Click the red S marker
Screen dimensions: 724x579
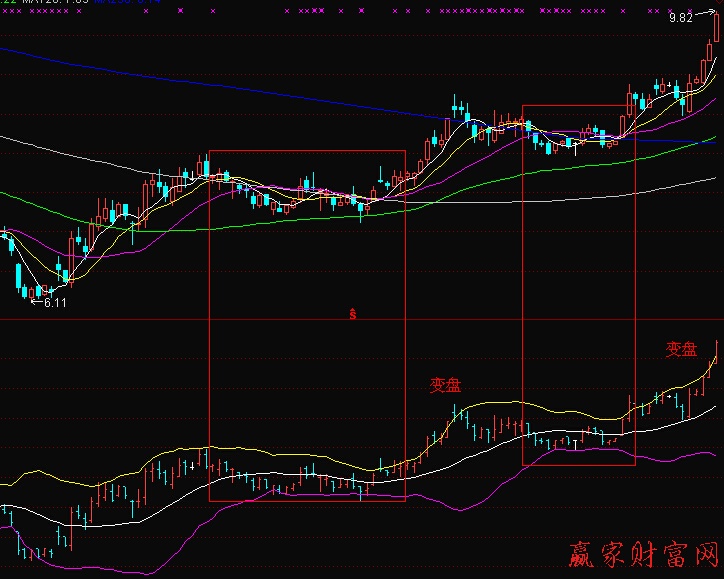pyautogui.click(x=352, y=314)
